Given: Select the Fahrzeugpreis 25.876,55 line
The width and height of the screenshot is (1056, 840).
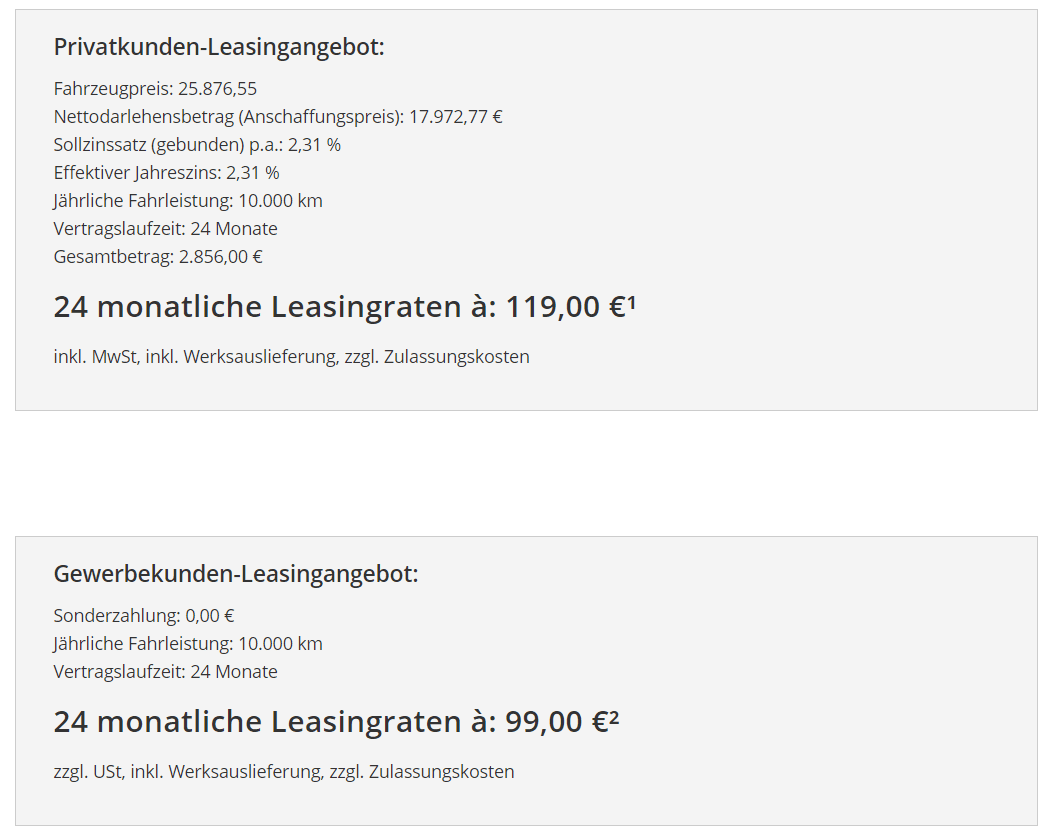Looking at the screenshot, I should pos(155,89).
